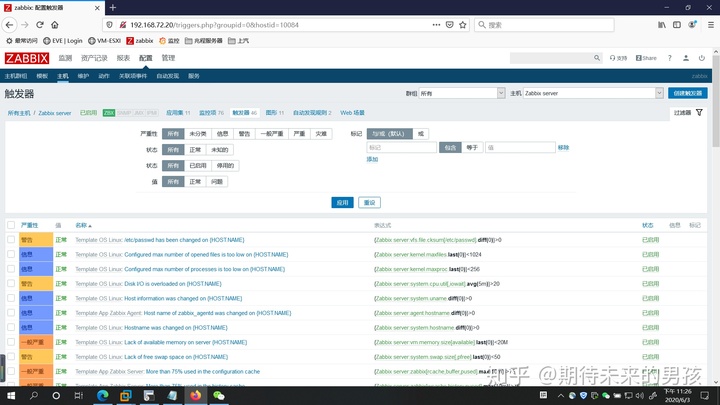Check the Disk I/O overloaded trigger row
This screenshot has width=720, height=405.
click(11, 283)
